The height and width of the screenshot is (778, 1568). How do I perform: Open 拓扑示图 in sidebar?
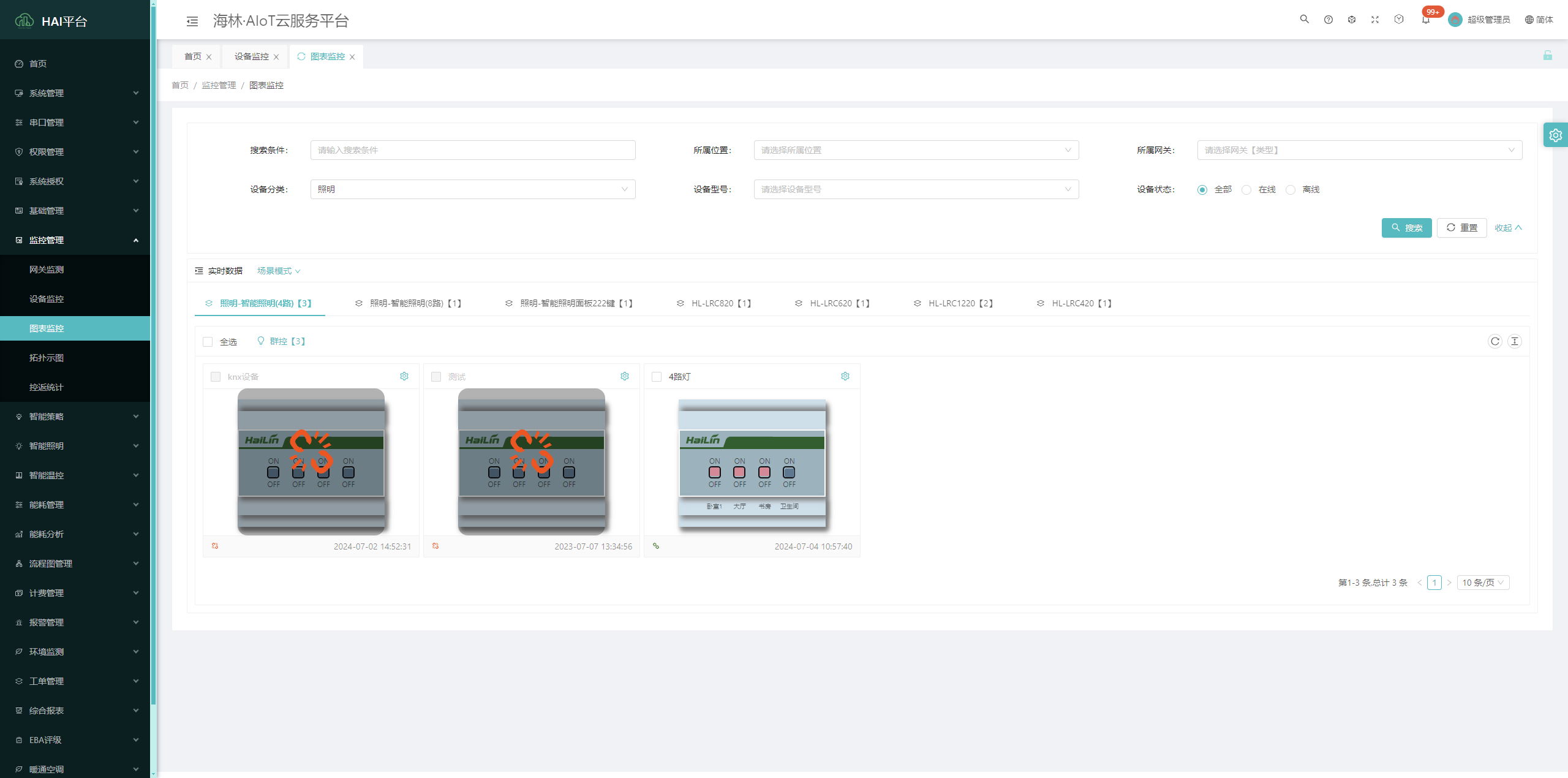75,358
